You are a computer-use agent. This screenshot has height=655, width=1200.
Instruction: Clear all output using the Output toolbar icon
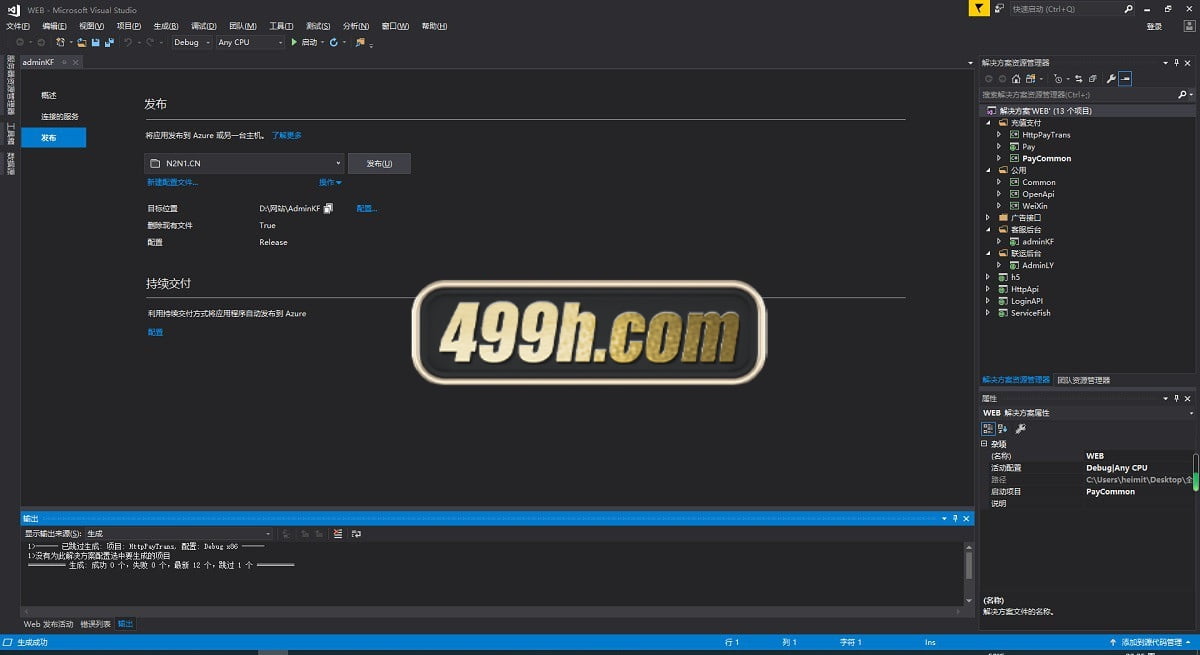[x=338, y=534]
